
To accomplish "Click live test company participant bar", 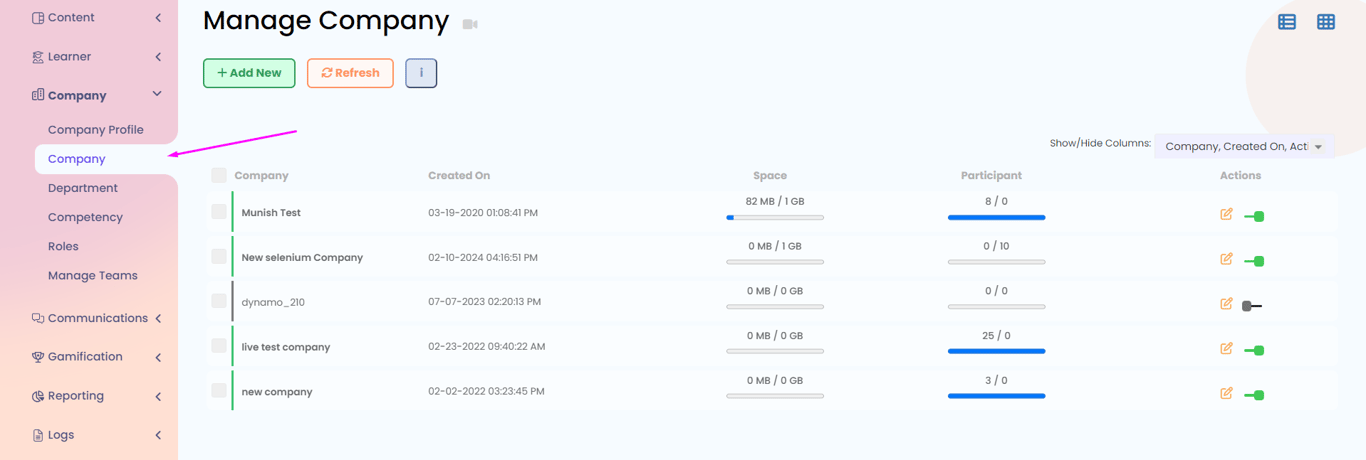I will coord(996,351).
